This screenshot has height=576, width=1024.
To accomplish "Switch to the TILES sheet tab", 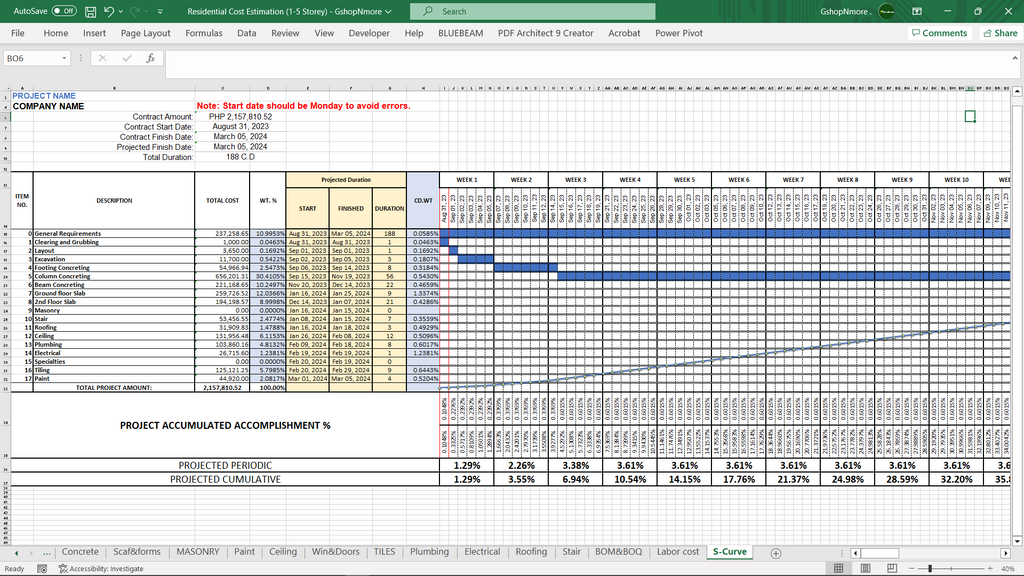I will point(384,552).
